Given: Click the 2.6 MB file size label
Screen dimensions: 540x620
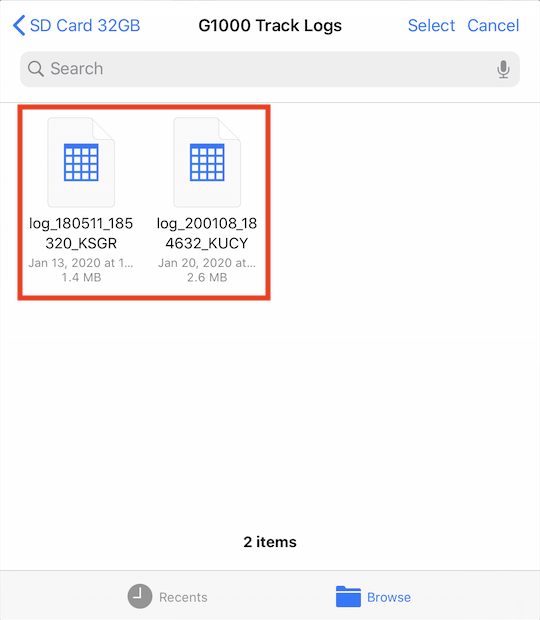Looking at the screenshot, I should click(x=207, y=278).
